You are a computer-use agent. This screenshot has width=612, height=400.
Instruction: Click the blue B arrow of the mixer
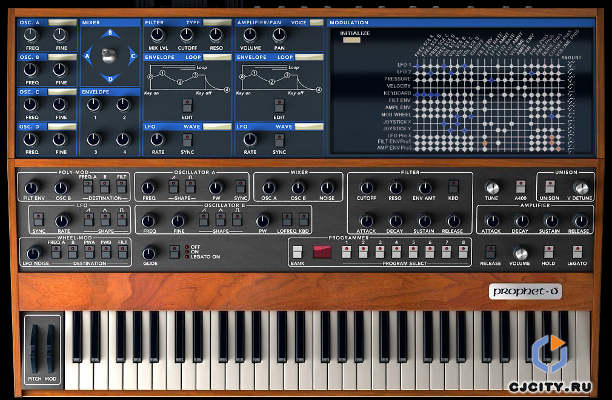point(110,34)
